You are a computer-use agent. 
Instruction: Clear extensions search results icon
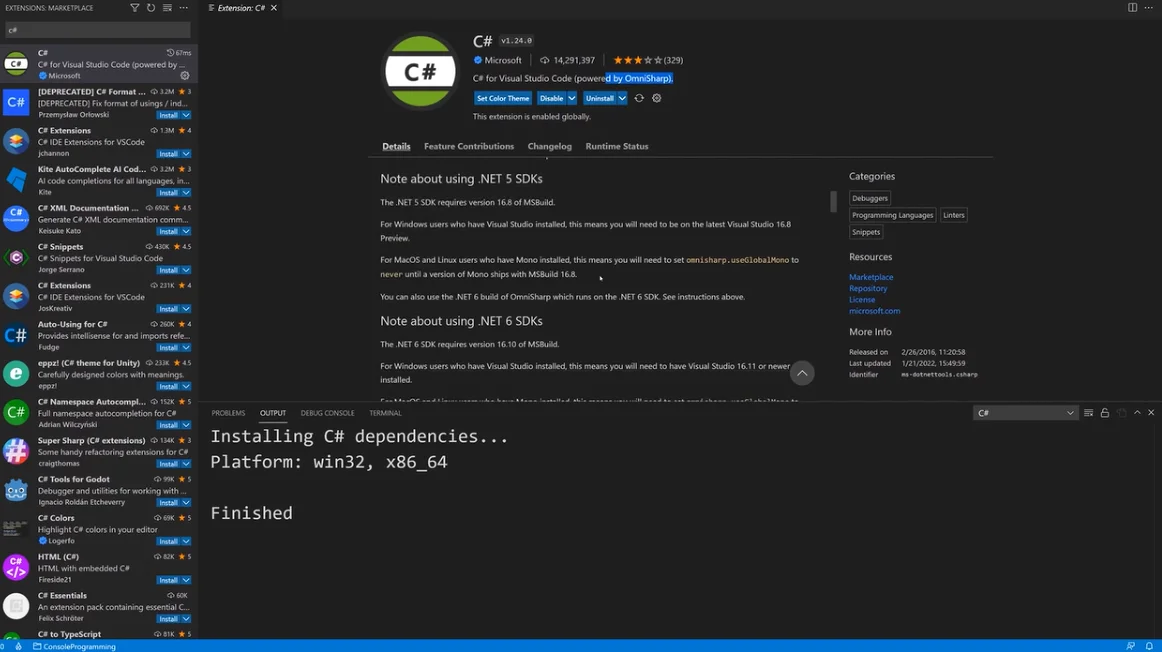[167, 8]
